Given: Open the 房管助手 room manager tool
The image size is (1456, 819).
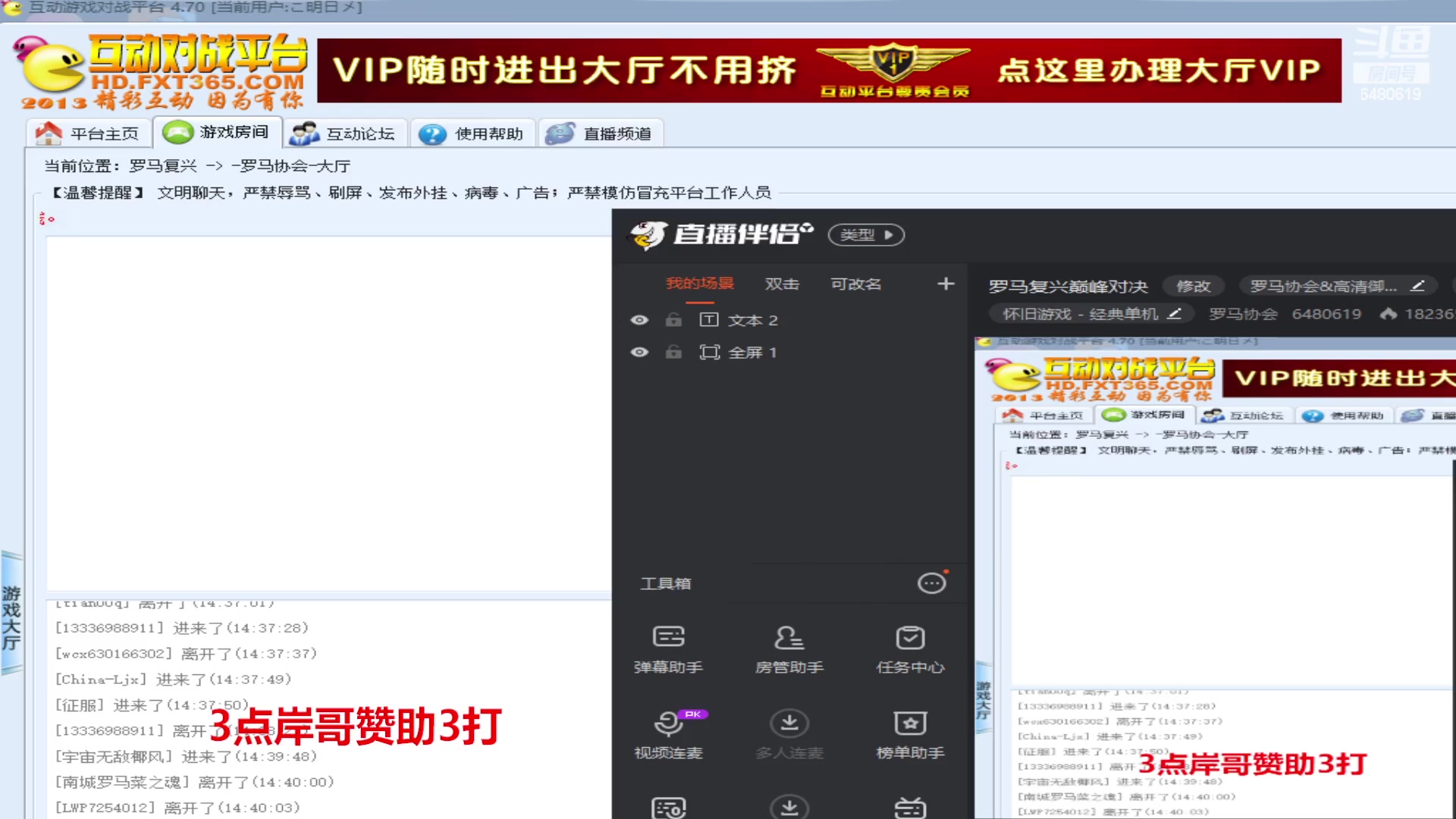Looking at the screenshot, I should point(789,649).
